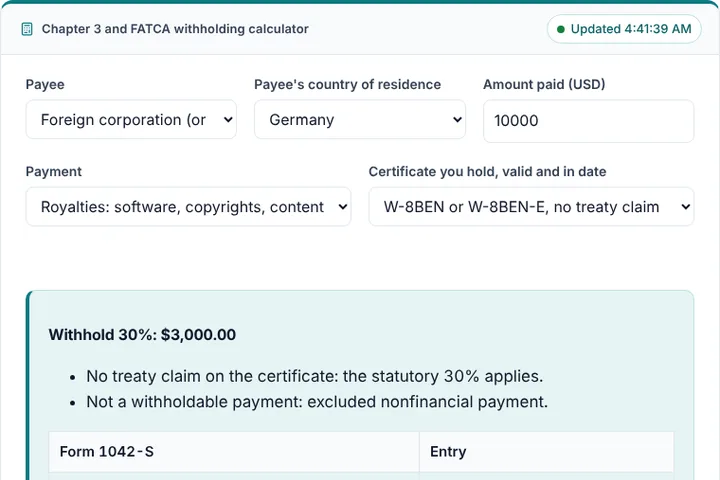
Task: Open the Payment type dropdown
Action: pyautogui.click(x=188, y=207)
